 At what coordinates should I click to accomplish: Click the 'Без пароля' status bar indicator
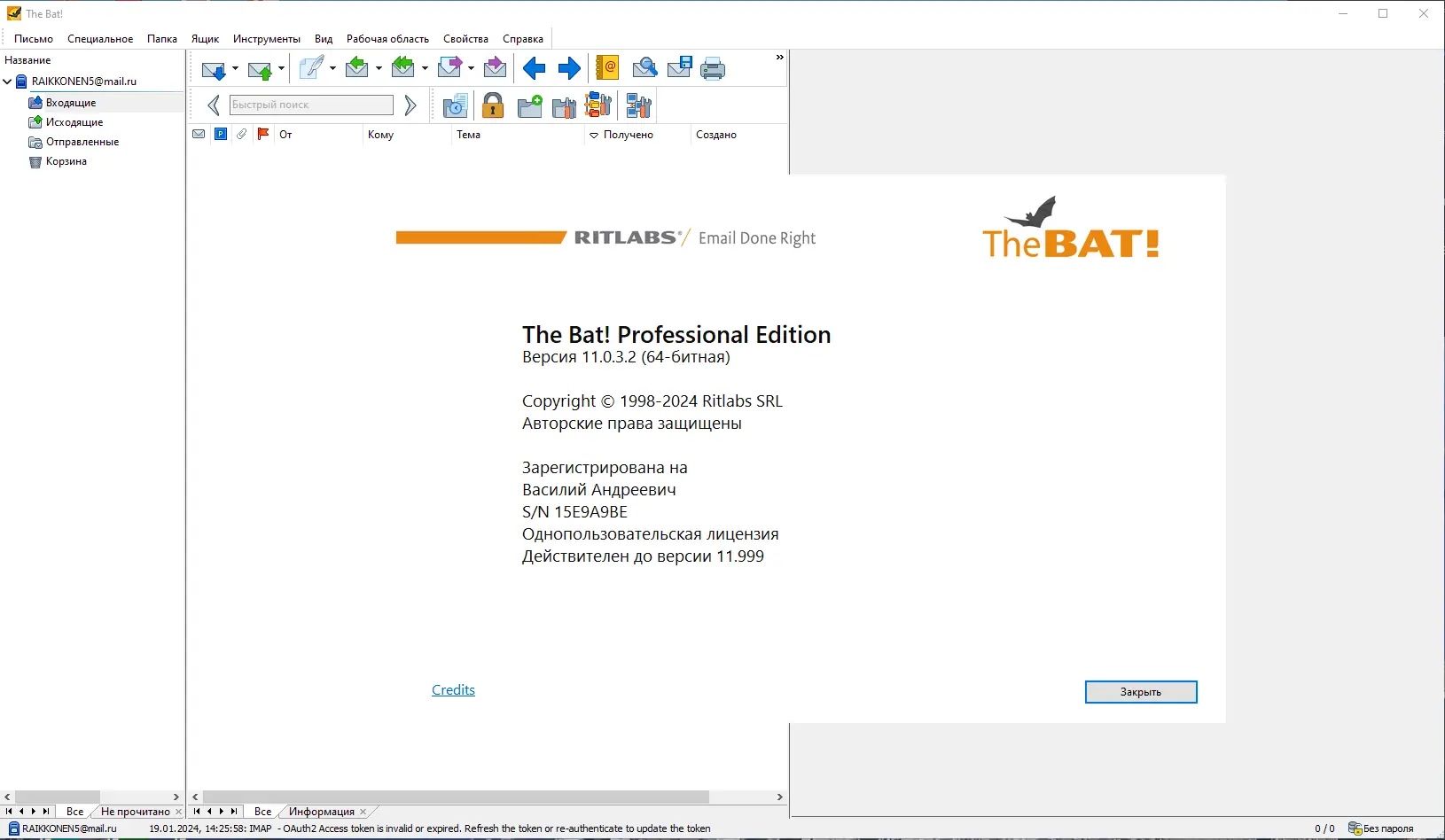pos(1381,828)
